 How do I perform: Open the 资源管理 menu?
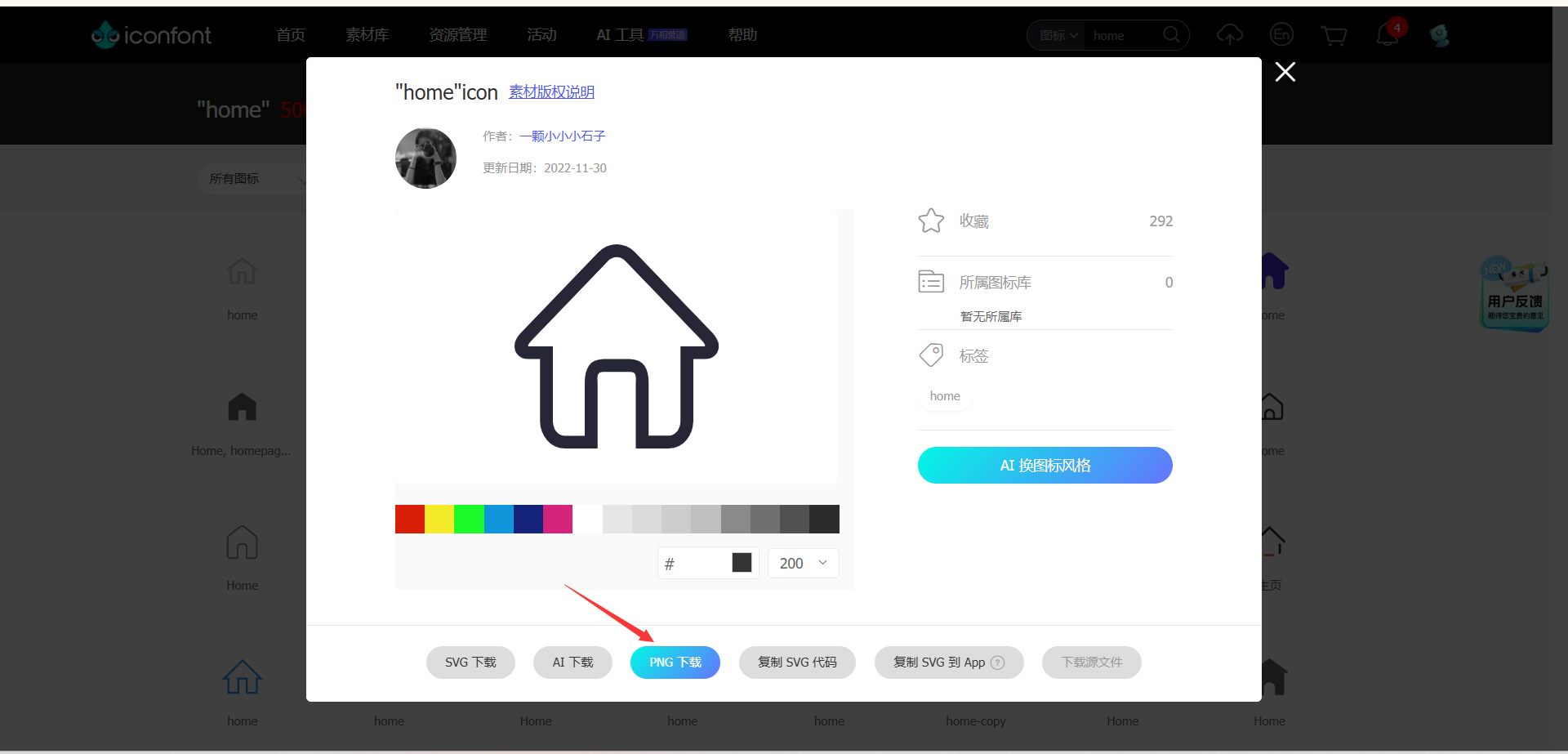click(457, 34)
